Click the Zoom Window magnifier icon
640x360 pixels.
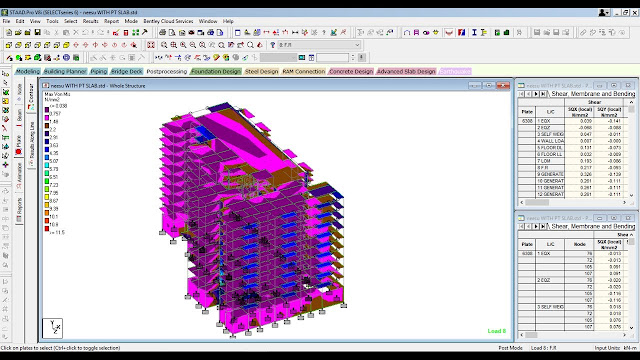pyautogui.click(x=164, y=45)
